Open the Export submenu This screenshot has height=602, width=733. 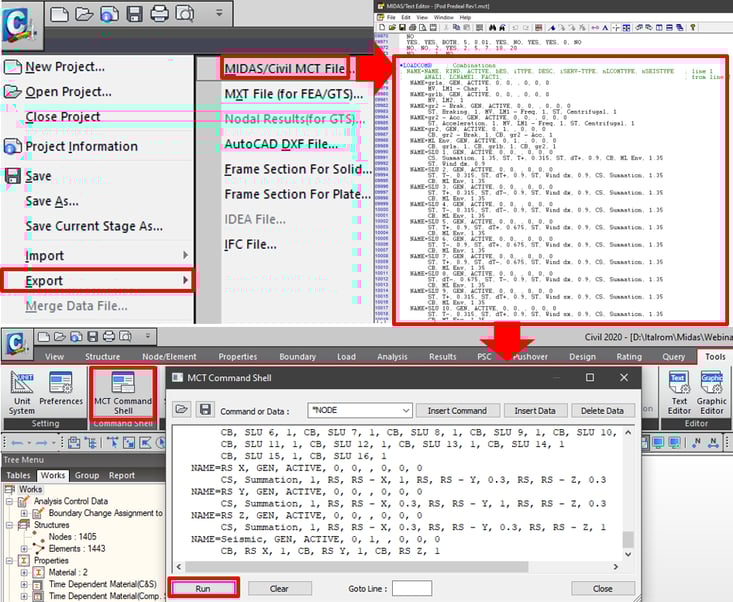pyautogui.click(x=98, y=280)
